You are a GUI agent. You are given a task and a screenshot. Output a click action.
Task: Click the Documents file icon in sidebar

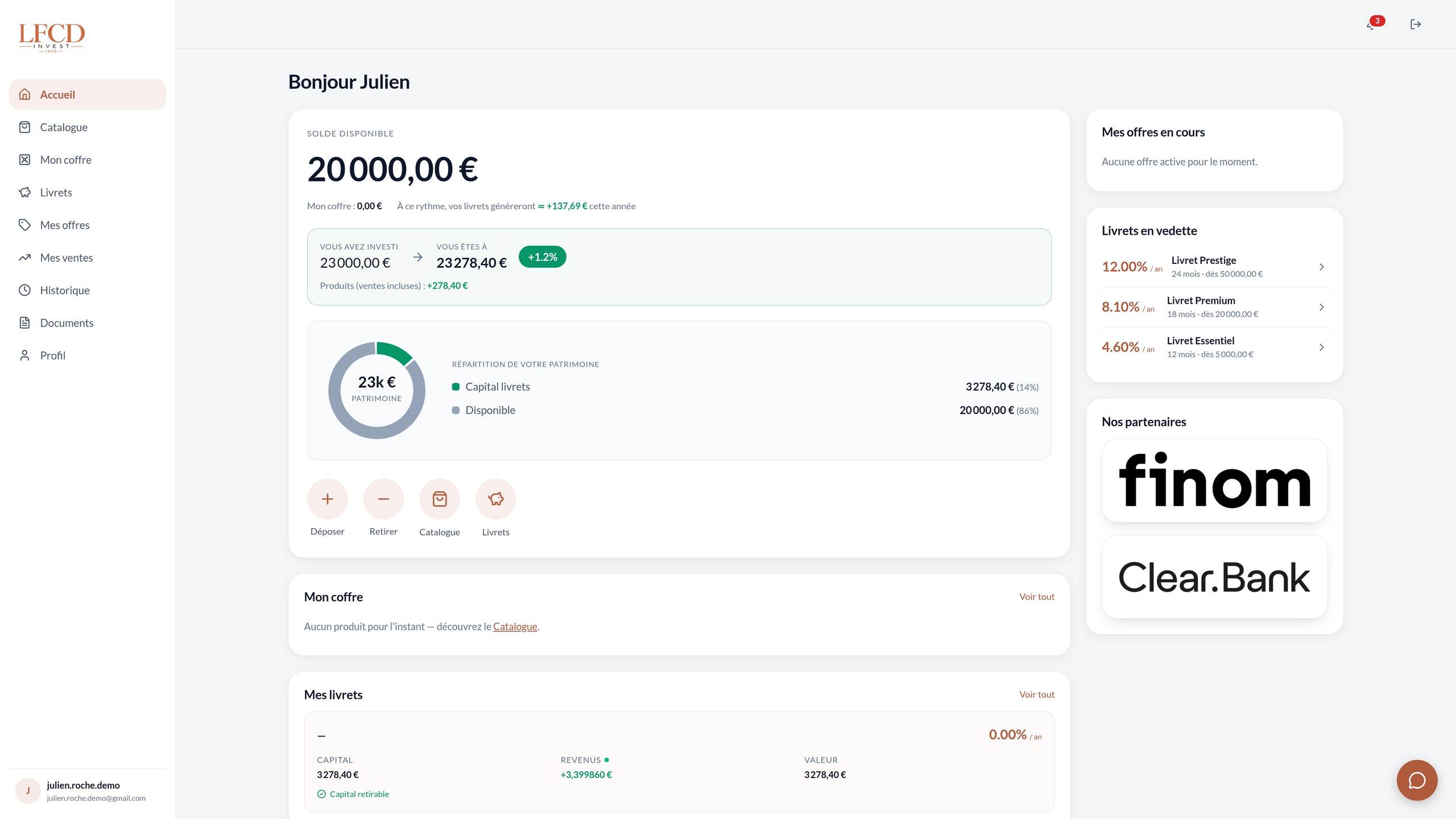pos(24,322)
